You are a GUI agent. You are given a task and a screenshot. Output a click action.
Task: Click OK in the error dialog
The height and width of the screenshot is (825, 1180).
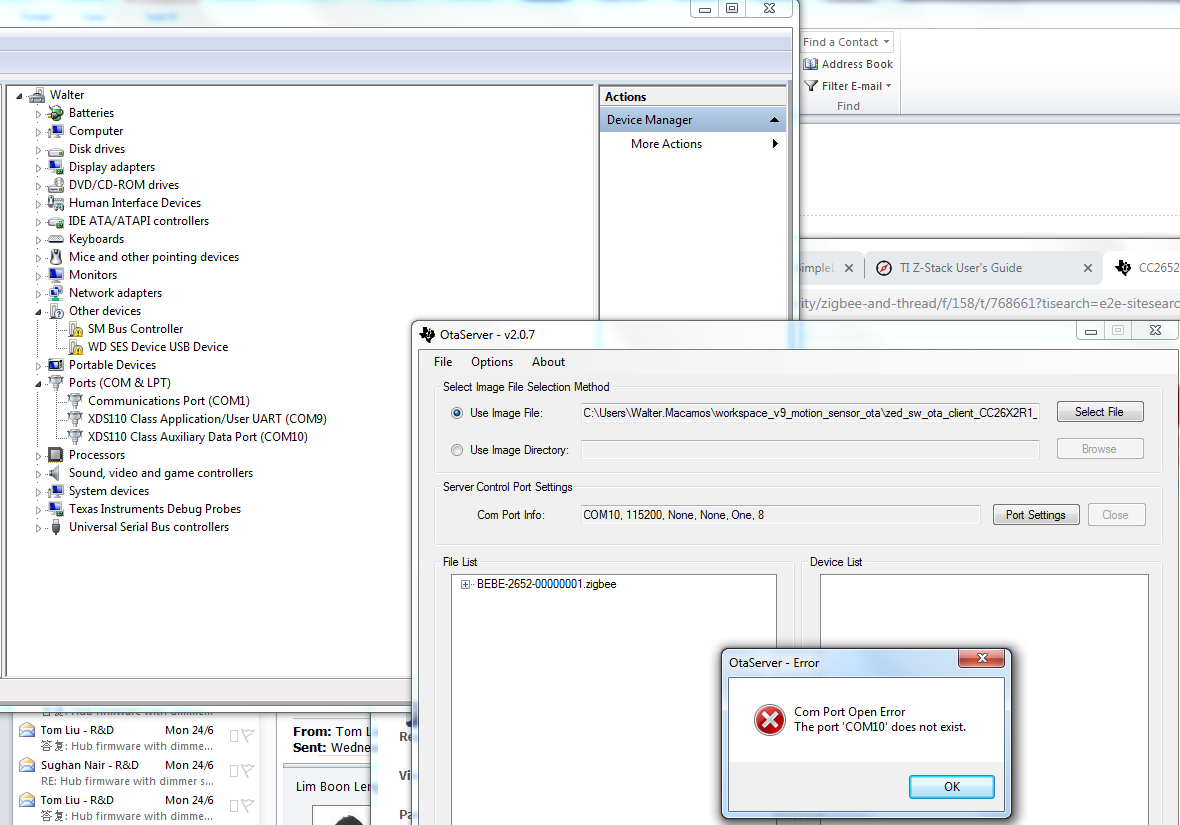(x=952, y=787)
